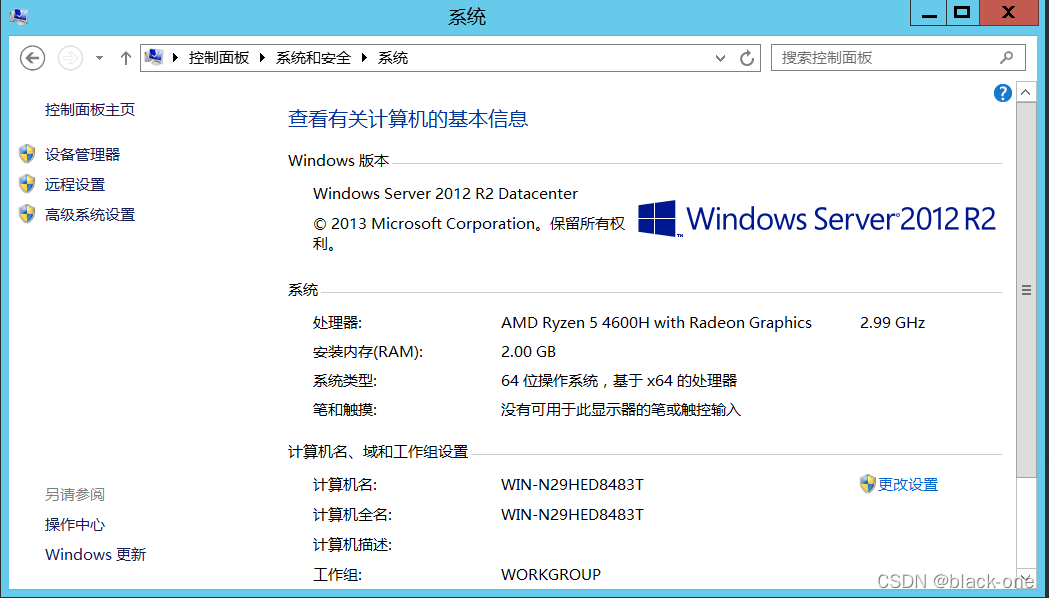Expand the chevron after the computer icon
1049x598 pixels.
pyautogui.click(x=175, y=58)
